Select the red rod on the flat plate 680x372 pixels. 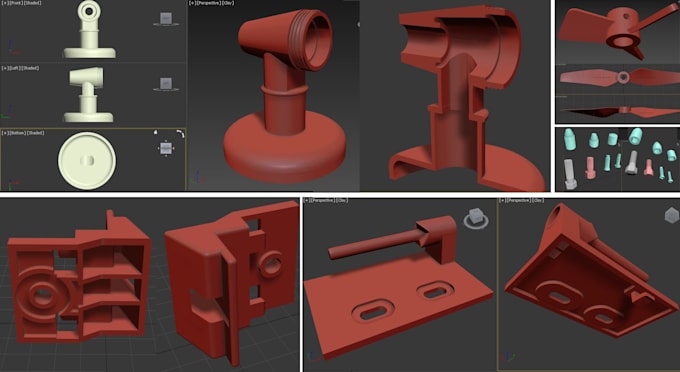pos(375,246)
